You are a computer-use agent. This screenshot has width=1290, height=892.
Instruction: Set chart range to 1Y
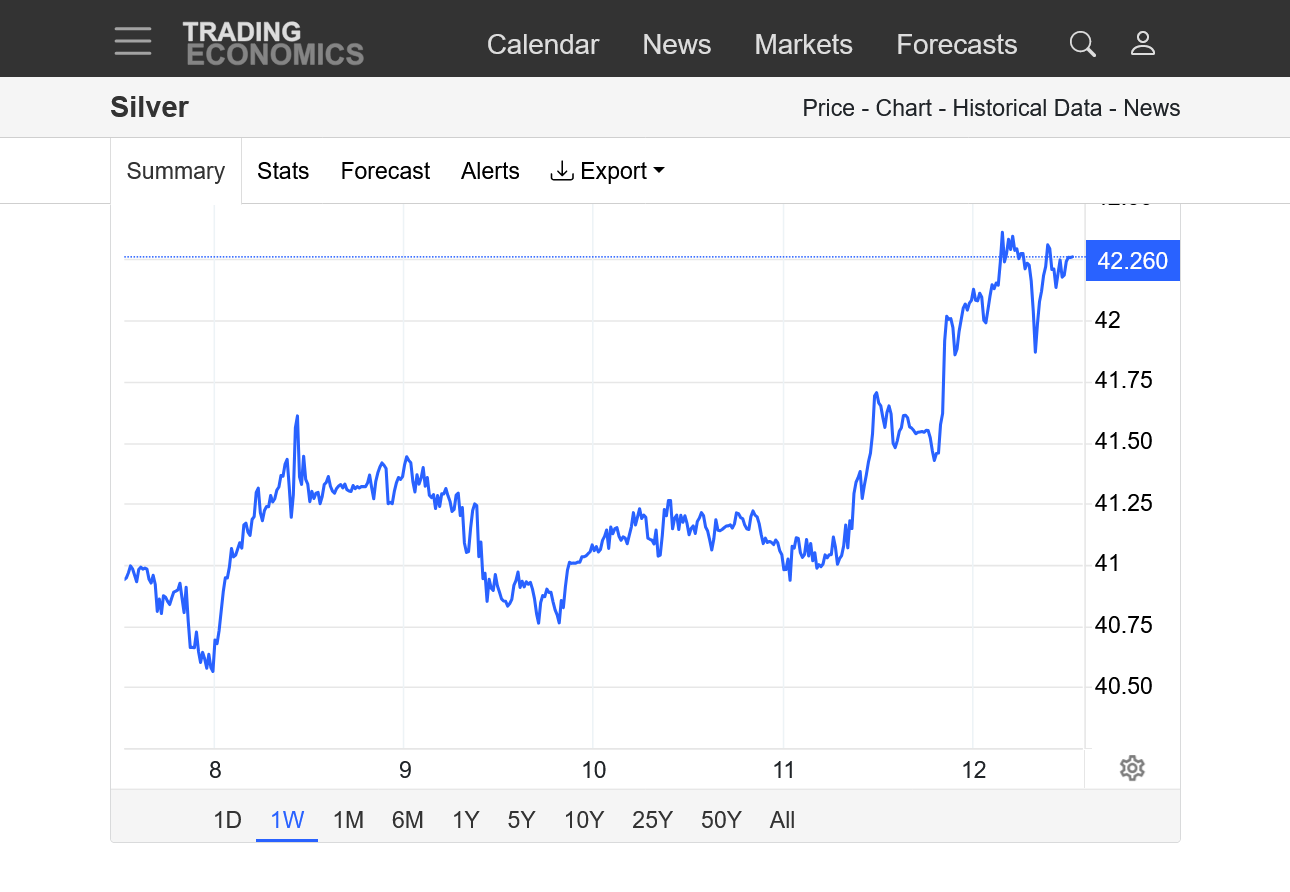click(x=465, y=820)
